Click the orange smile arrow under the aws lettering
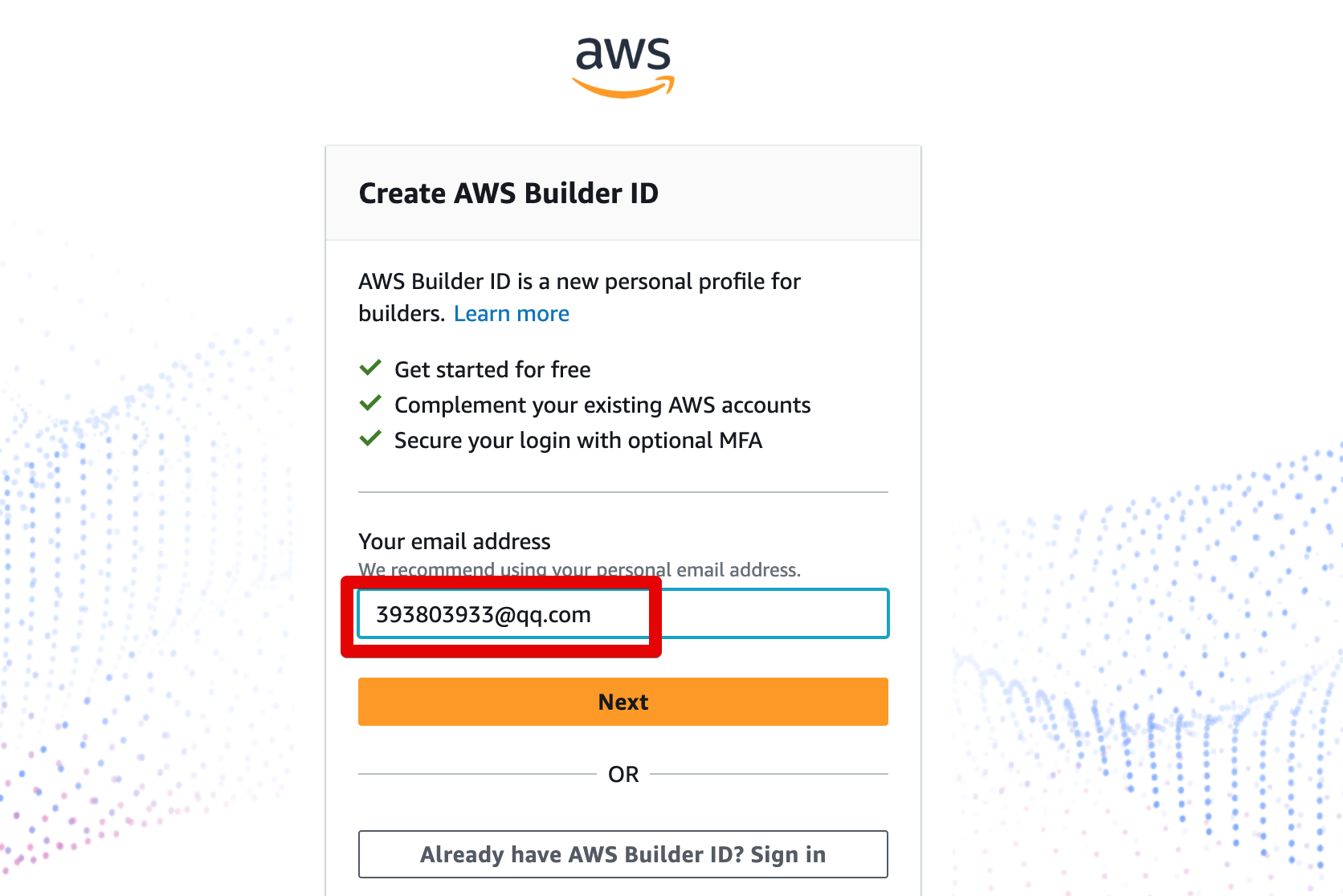1343x896 pixels. (x=623, y=88)
